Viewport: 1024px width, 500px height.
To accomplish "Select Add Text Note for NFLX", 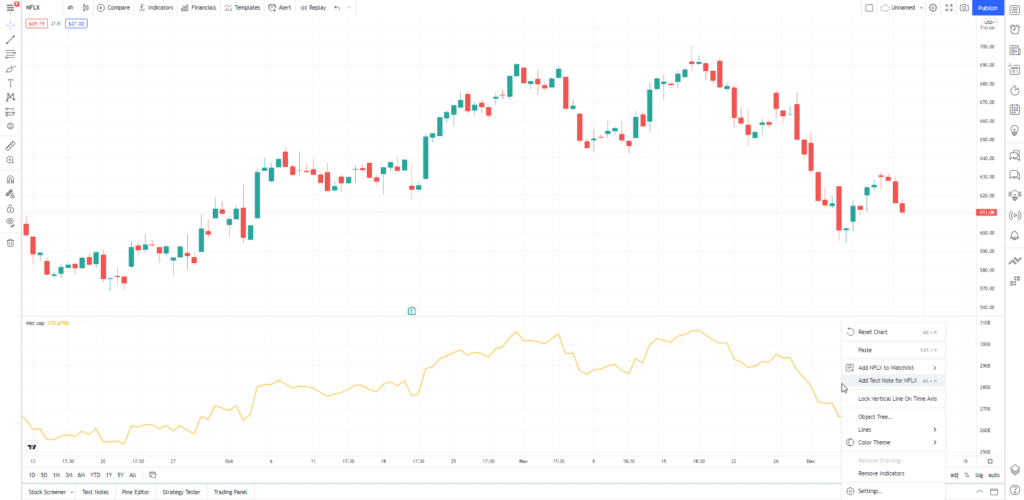I will [x=893, y=381].
